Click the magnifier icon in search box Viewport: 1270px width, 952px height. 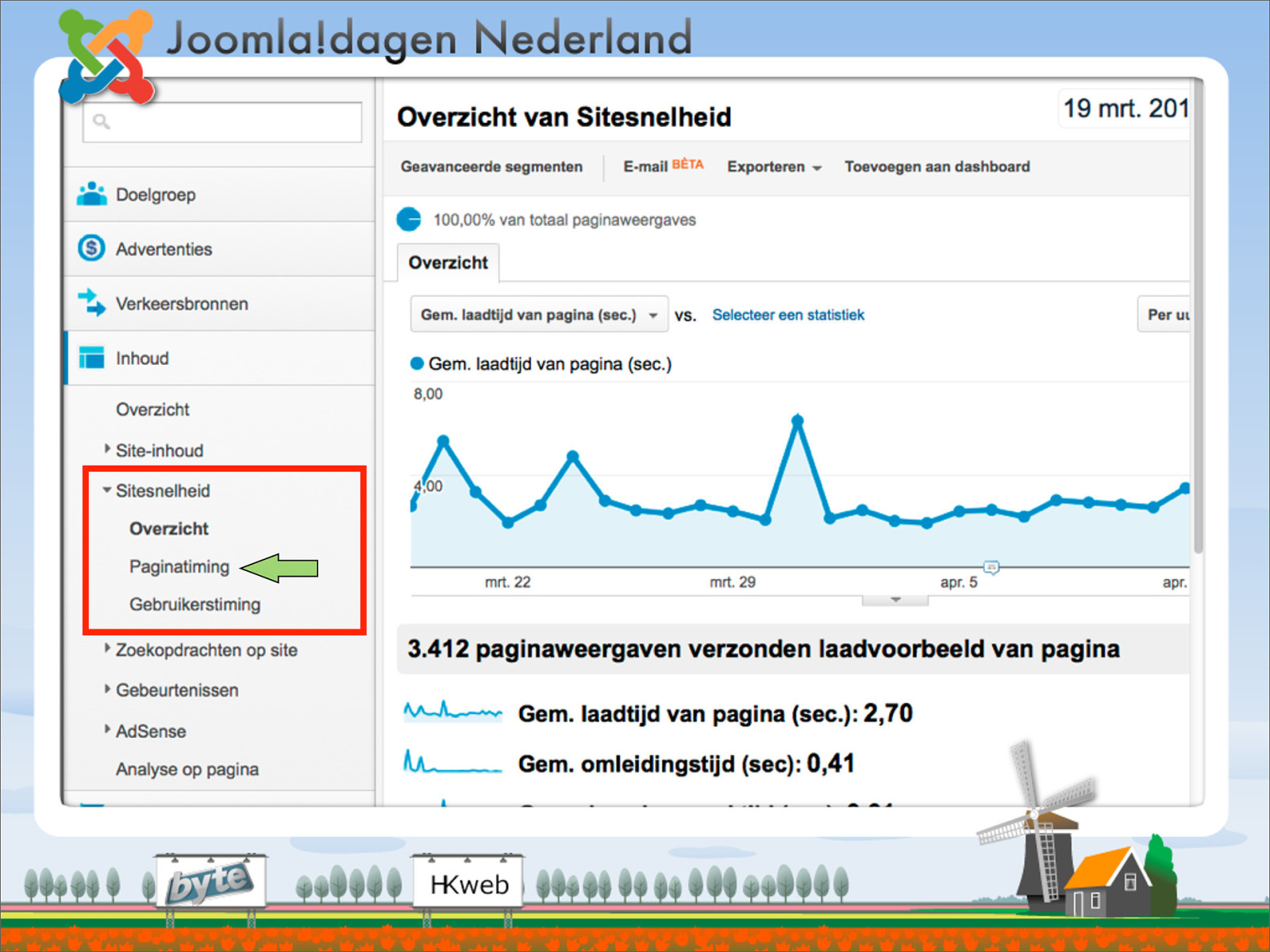click(101, 121)
